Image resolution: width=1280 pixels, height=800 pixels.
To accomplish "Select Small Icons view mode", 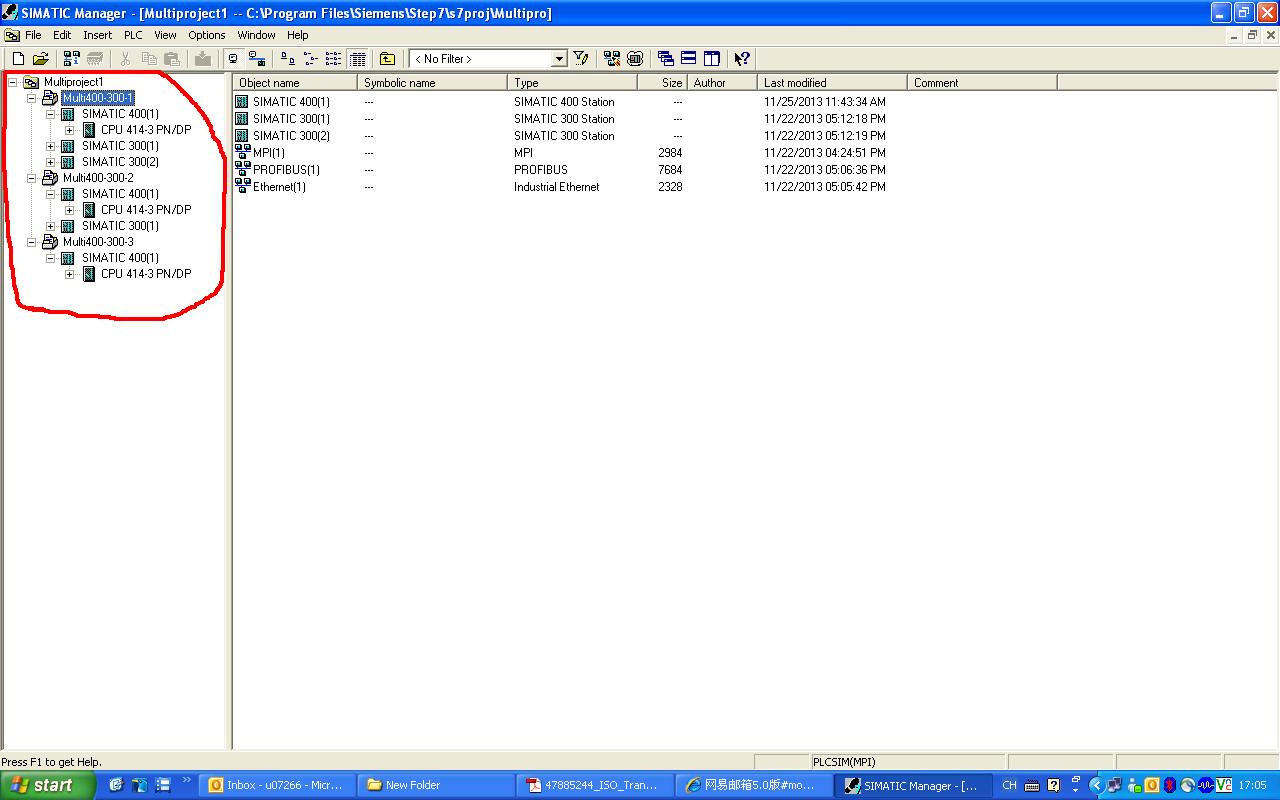I will [311, 59].
